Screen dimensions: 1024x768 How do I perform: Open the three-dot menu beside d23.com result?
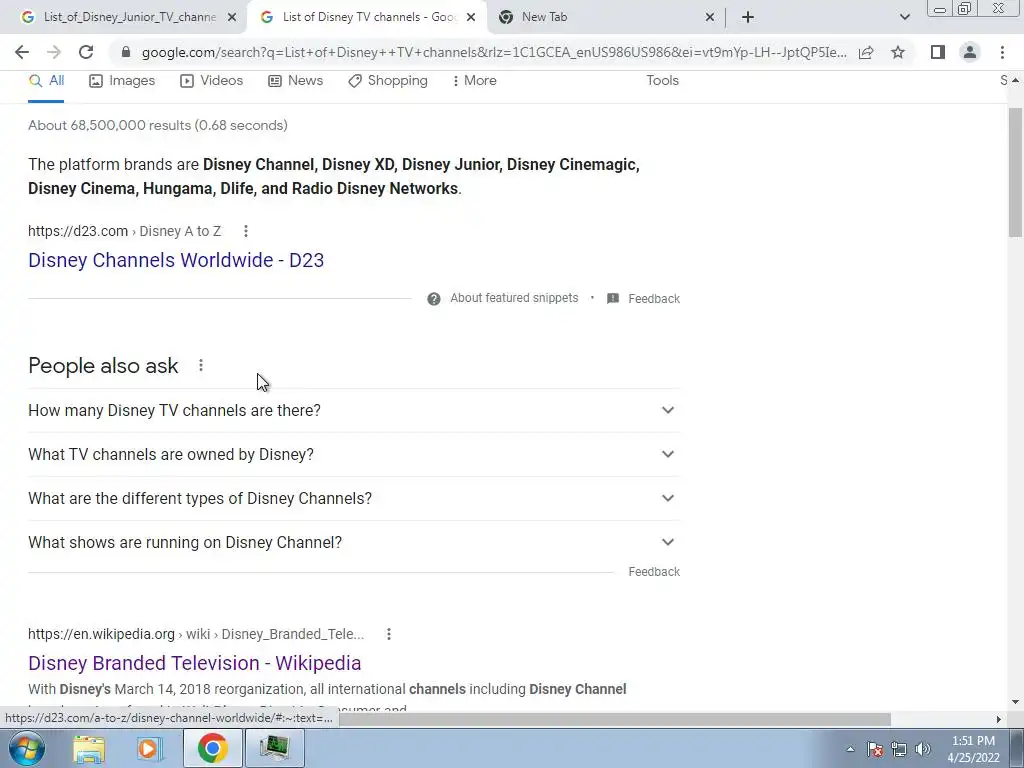pyautogui.click(x=246, y=231)
